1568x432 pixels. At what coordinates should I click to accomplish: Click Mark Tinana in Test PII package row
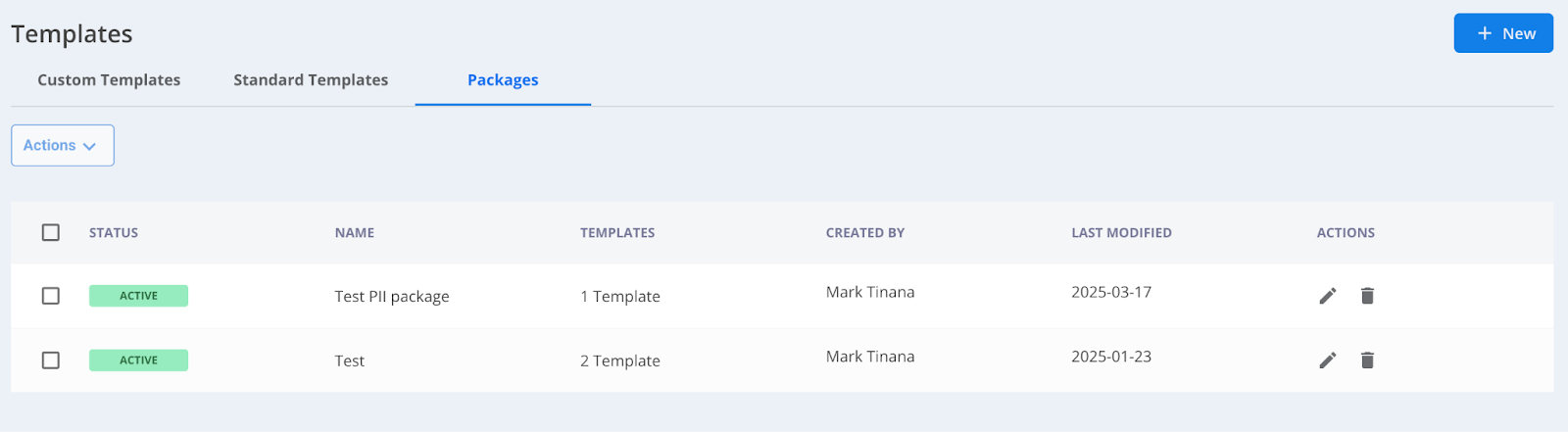[870, 292]
